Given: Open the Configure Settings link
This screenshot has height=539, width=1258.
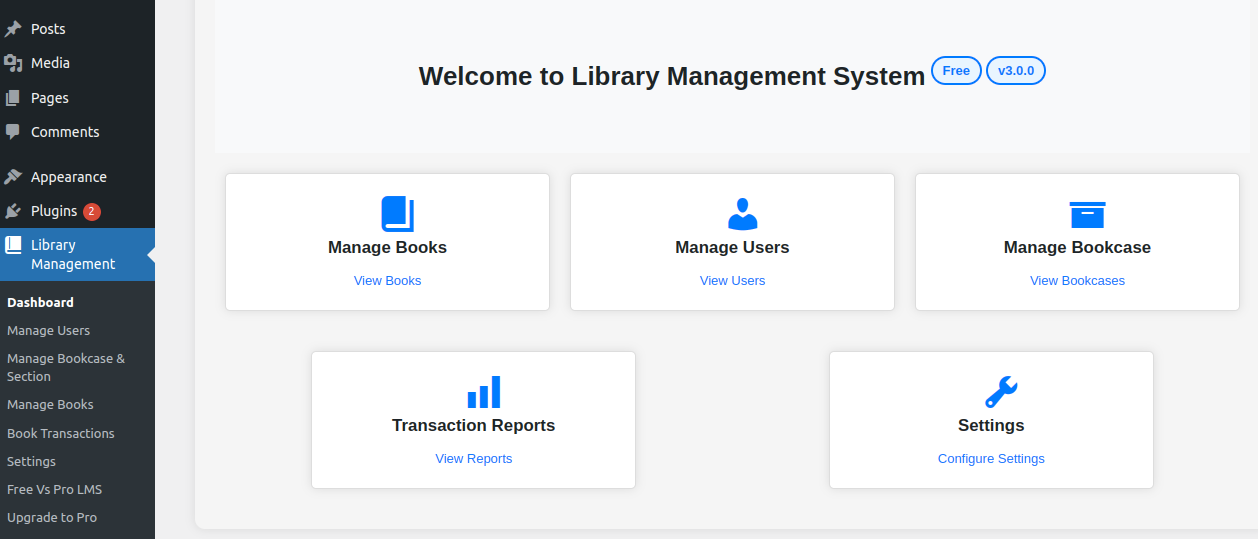Looking at the screenshot, I should click(991, 458).
